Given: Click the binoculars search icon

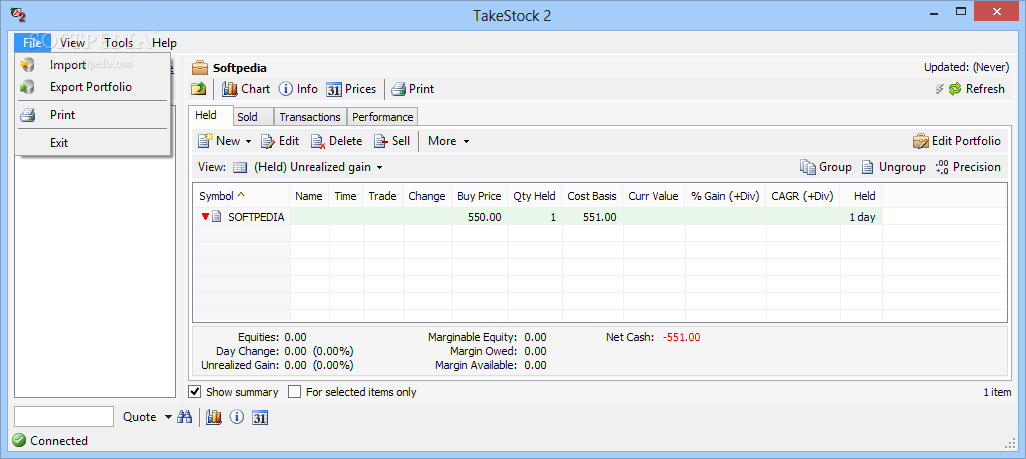Looking at the screenshot, I should click(185, 417).
